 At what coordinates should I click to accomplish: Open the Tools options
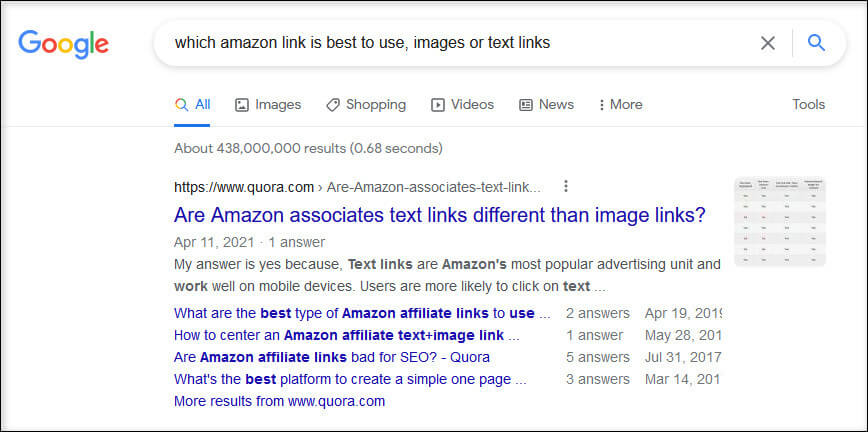click(x=808, y=105)
